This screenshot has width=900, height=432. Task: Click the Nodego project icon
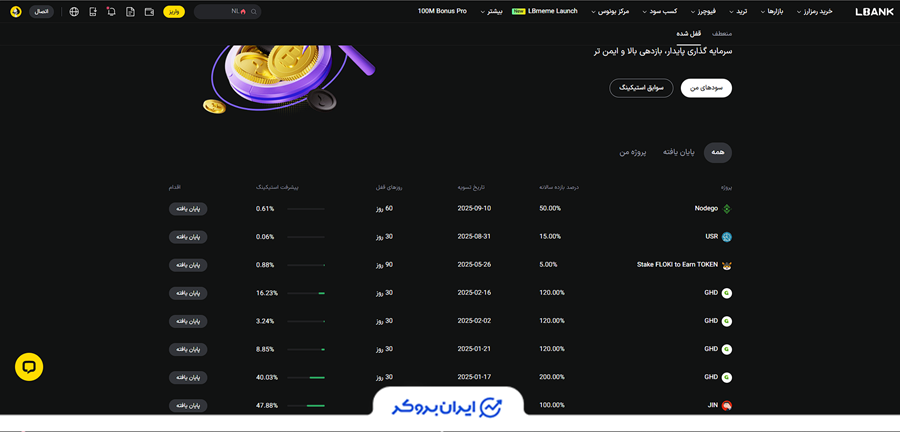(727, 209)
